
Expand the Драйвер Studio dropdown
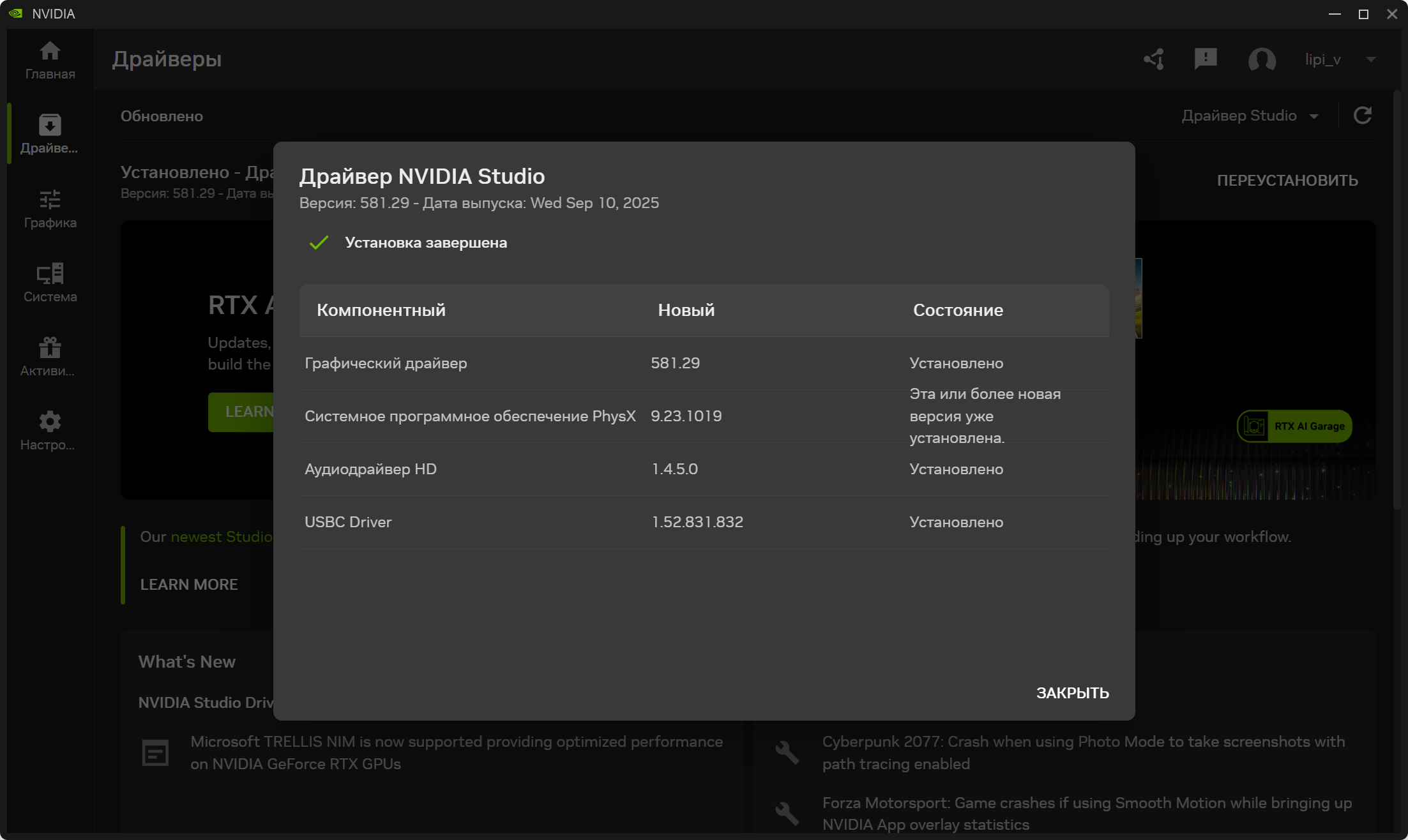[1250, 116]
